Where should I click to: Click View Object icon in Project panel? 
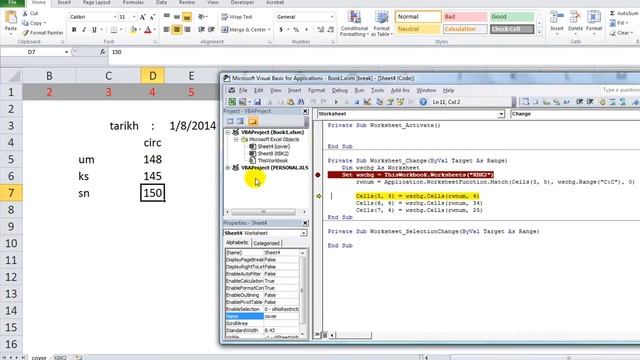pyautogui.click(x=240, y=121)
